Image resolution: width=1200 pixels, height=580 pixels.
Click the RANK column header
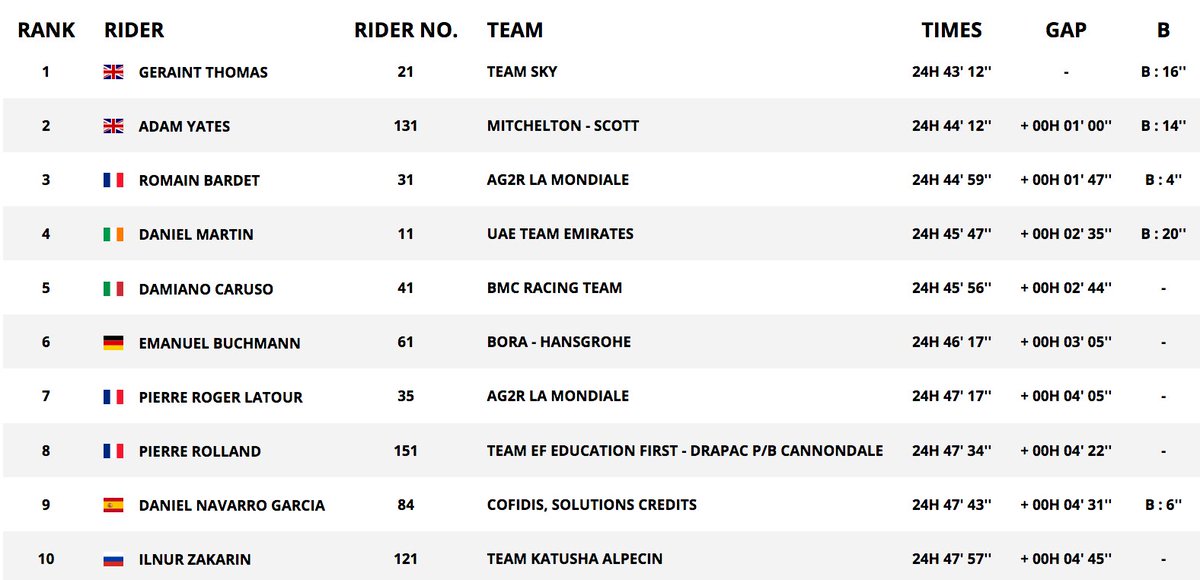tap(46, 30)
